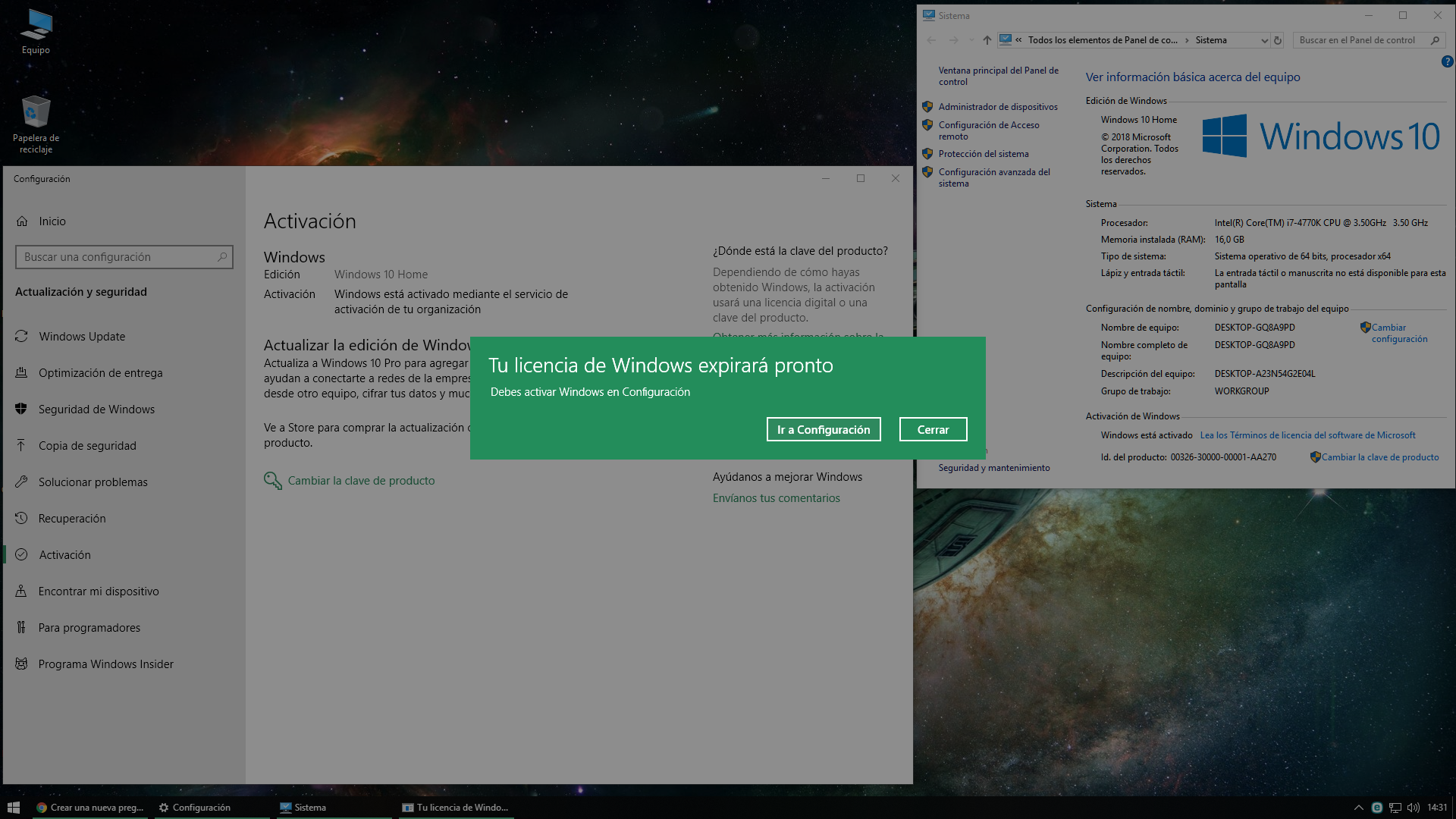Click the Windows Insider cat icon
The height and width of the screenshot is (819, 1456).
[21, 664]
